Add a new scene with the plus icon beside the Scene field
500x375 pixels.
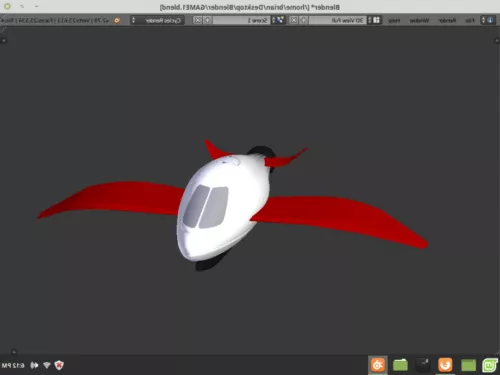[x=207, y=20]
